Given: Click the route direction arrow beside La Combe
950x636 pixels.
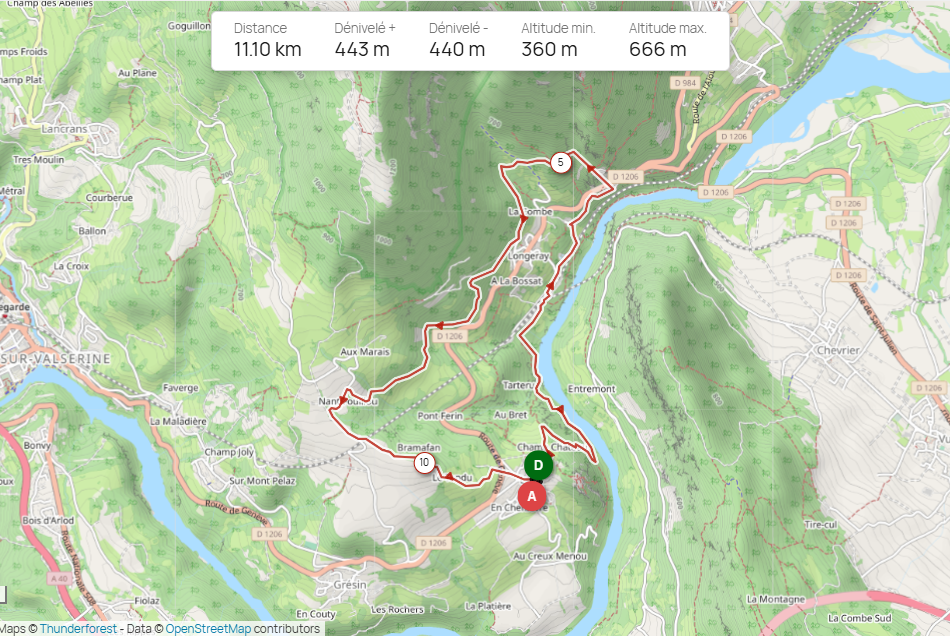Looking at the screenshot, I should (x=523, y=219).
